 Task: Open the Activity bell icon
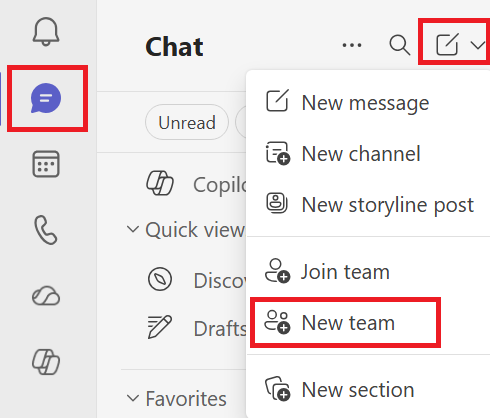(46, 31)
